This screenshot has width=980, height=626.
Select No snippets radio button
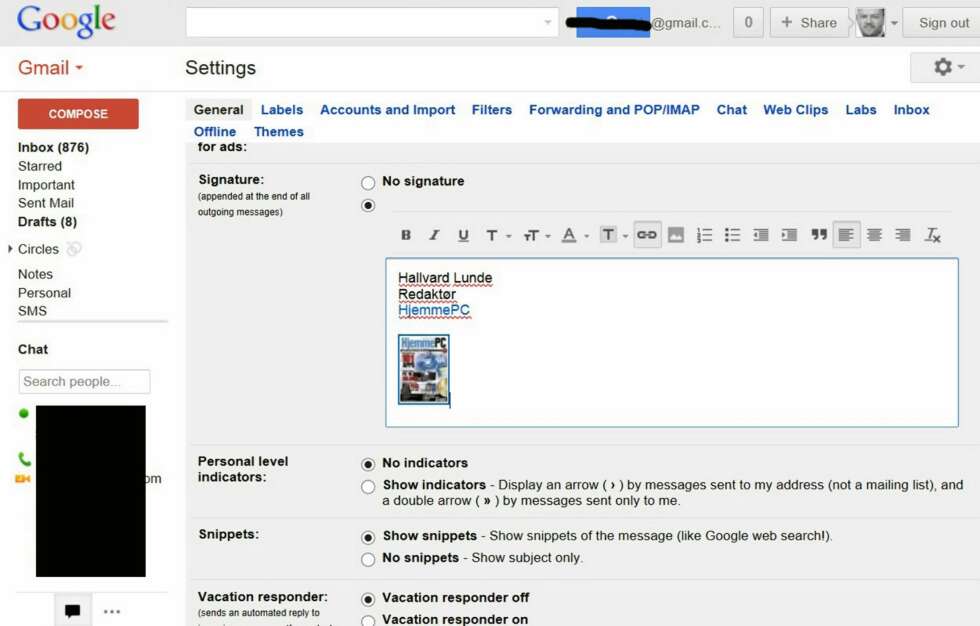368,559
